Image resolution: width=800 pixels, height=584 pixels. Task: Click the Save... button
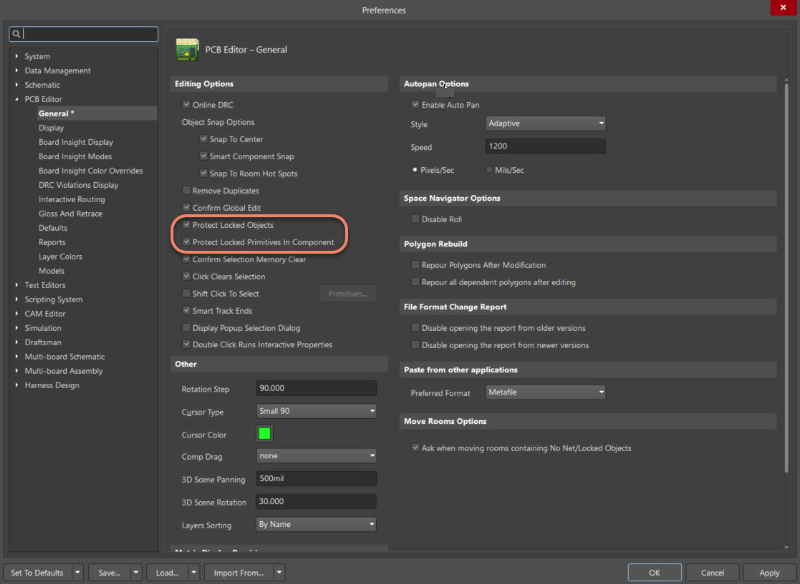(x=109, y=572)
